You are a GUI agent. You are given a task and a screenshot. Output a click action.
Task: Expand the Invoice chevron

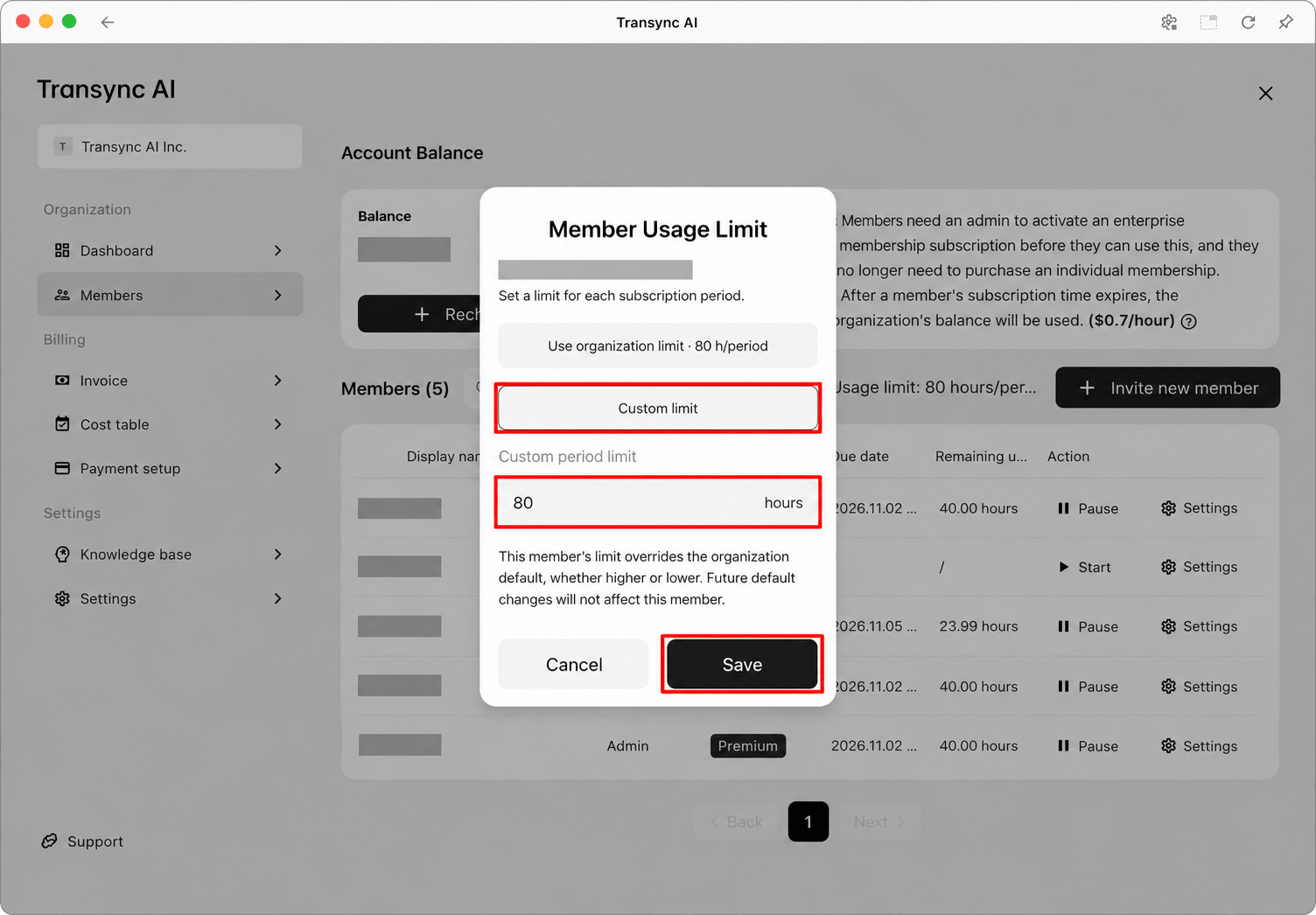278,381
